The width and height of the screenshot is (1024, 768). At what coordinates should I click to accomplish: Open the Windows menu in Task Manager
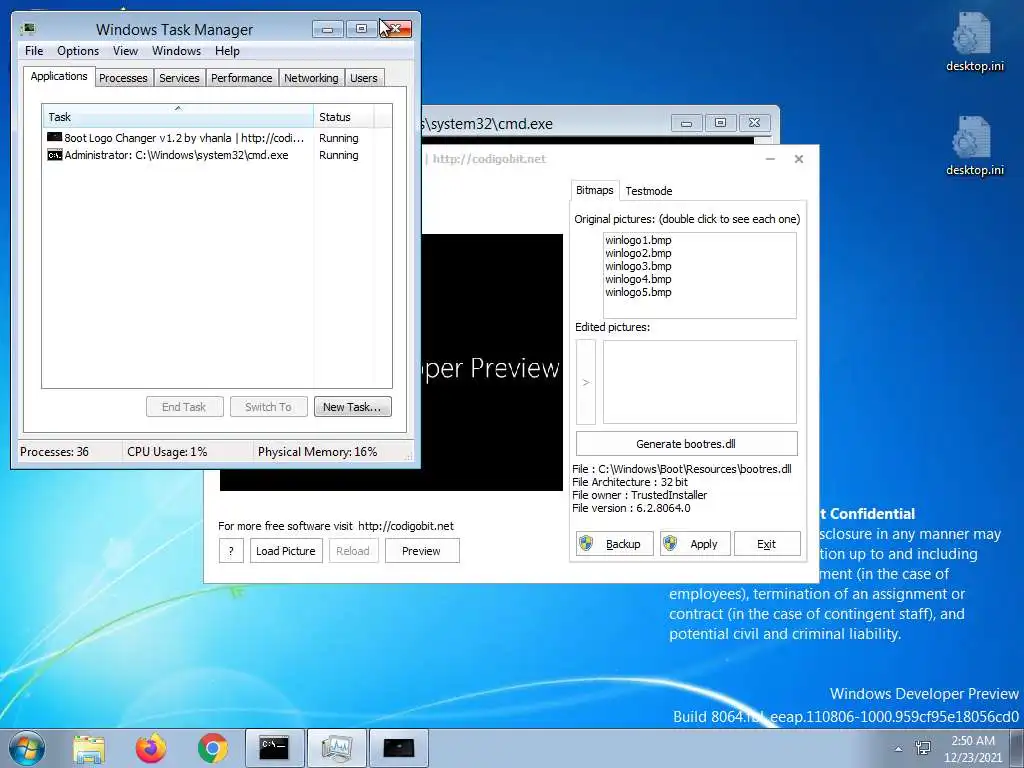tap(176, 51)
